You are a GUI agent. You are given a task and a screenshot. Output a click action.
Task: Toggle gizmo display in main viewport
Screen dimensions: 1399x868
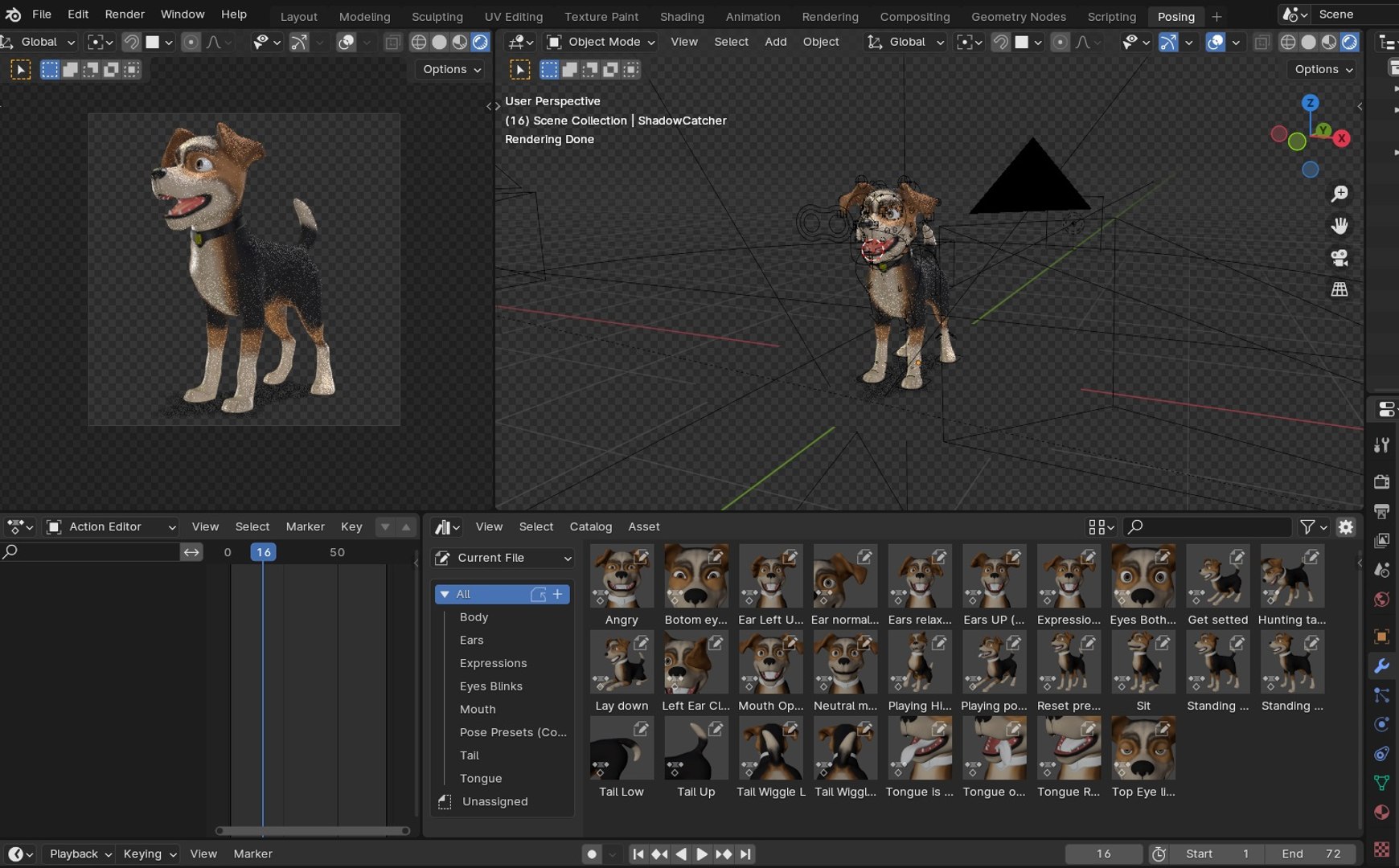pos(1168,42)
